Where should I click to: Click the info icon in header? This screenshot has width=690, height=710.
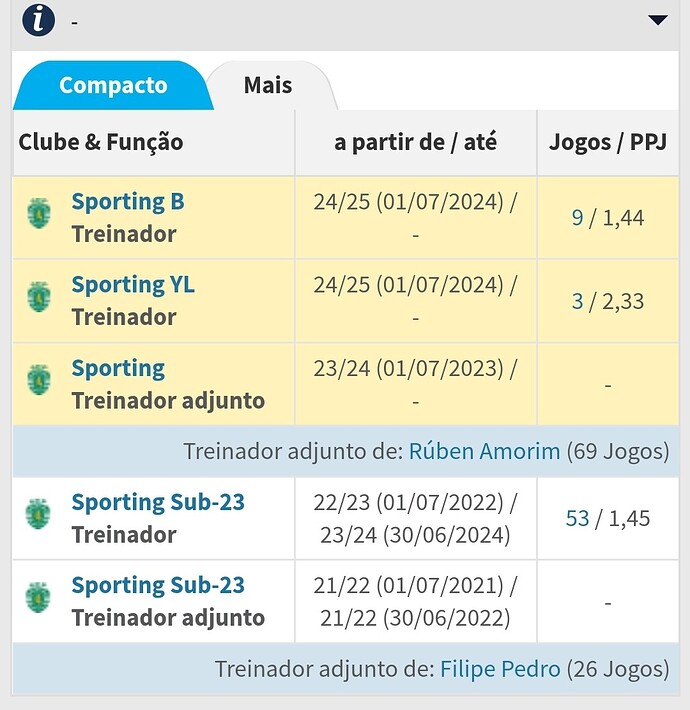pos(38,20)
